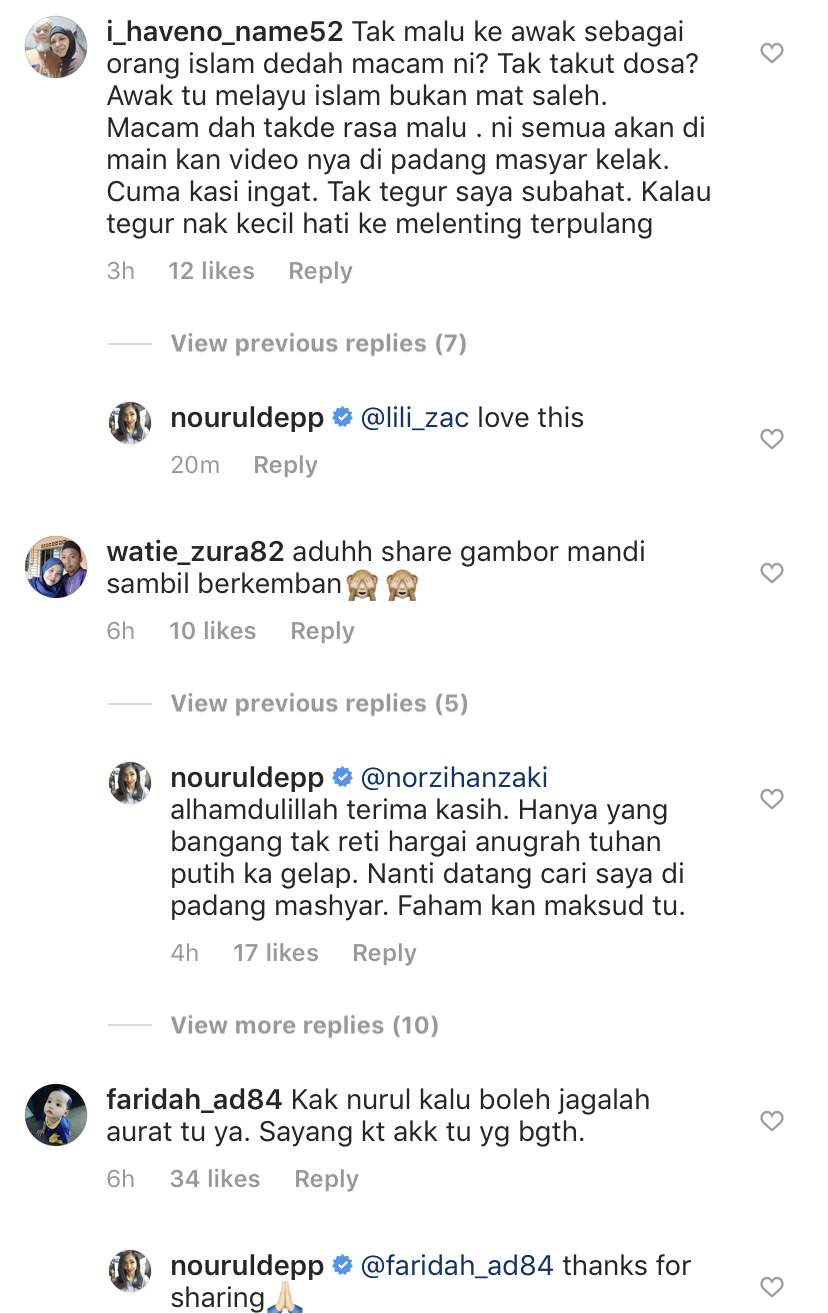Like the i_haveno_name52 comment with the heart
828x1314 pixels.
pos(772,53)
